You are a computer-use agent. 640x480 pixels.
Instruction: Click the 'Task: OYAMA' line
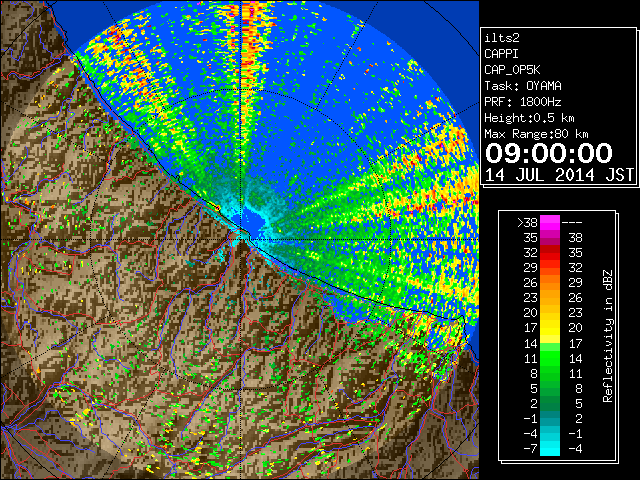(x=523, y=86)
